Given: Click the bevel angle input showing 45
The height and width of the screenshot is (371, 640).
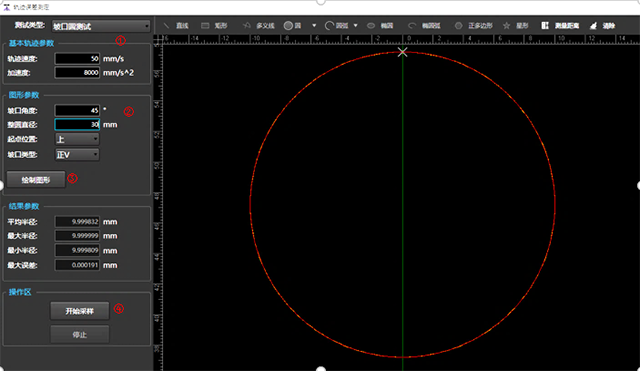Looking at the screenshot, I should 77,110.
